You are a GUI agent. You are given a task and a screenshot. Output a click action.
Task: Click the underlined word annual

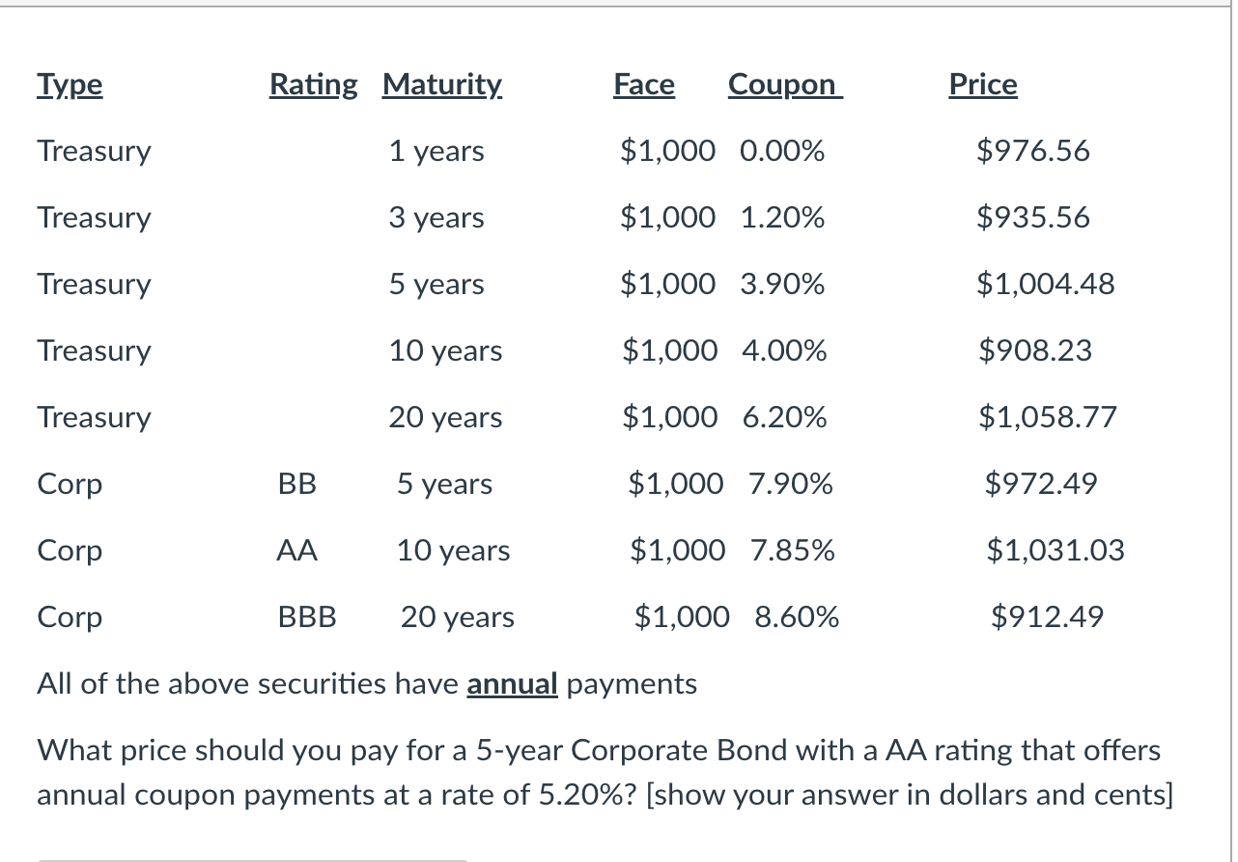(512, 684)
